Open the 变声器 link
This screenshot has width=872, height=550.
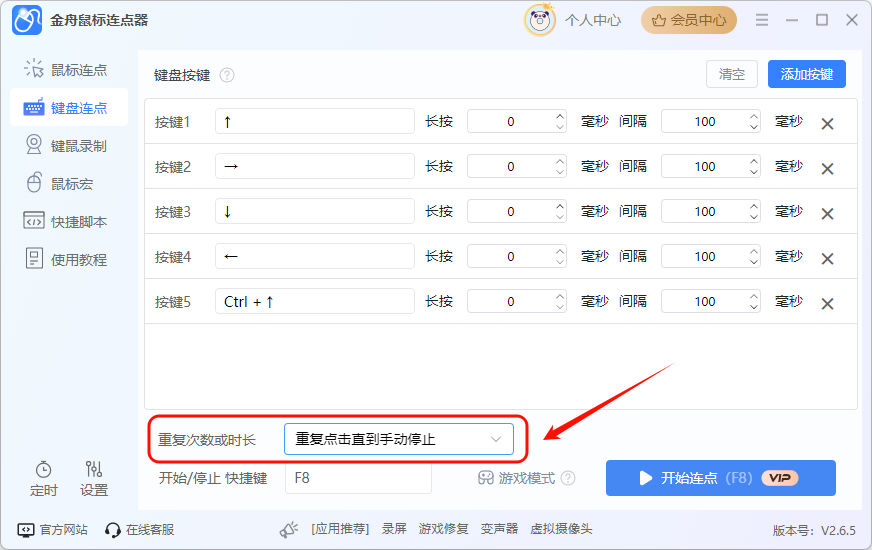[x=499, y=529]
